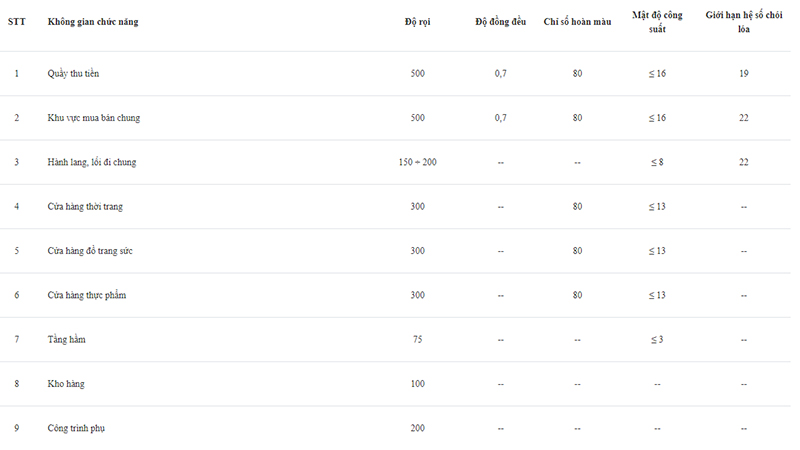Select the Hành lang, lối đi chung cell
The height and width of the screenshot is (450, 800).
(x=92, y=162)
